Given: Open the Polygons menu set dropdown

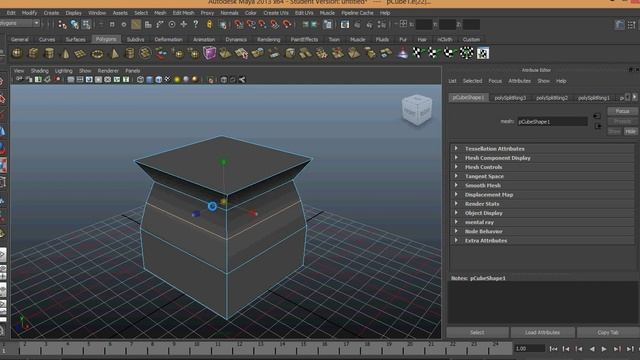Looking at the screenshot, I should click(x=20, y=23).
